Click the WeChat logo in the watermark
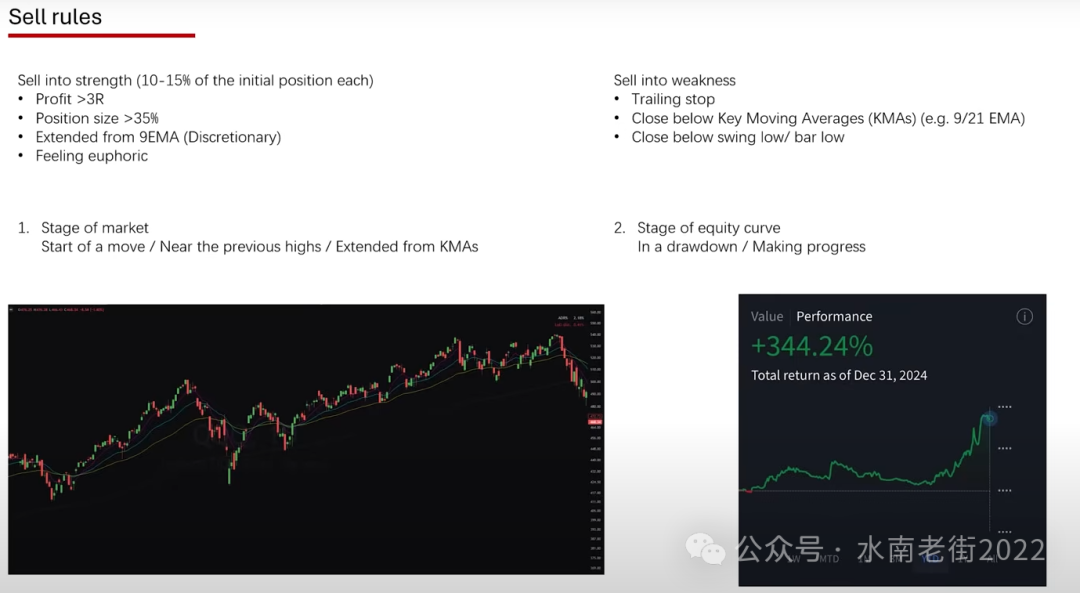 (705, 550)
